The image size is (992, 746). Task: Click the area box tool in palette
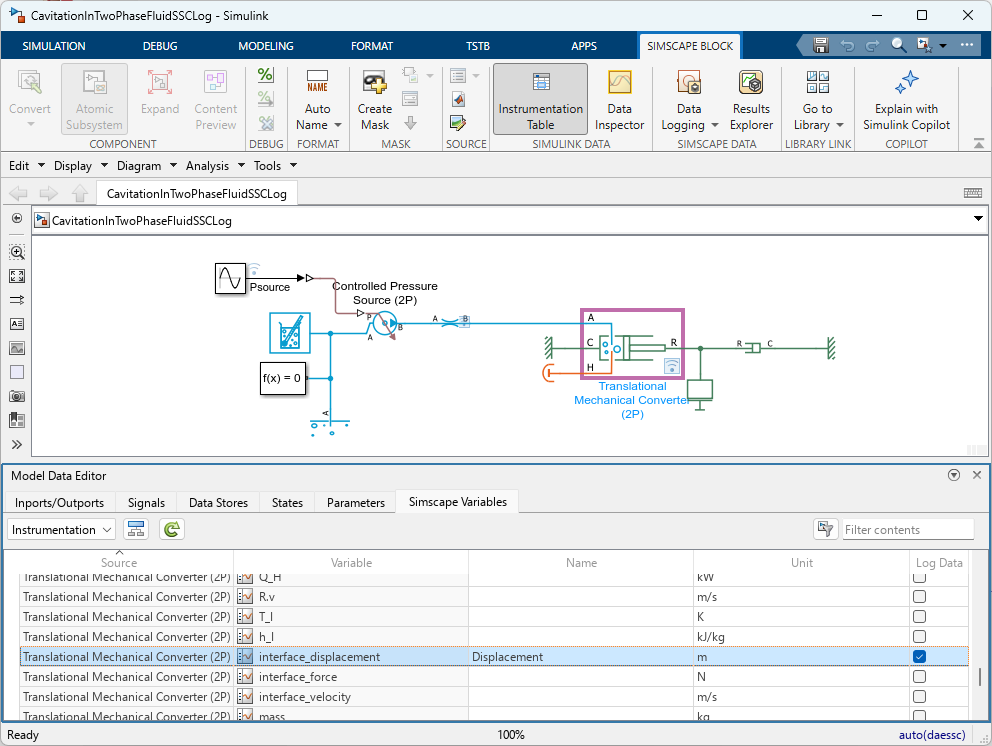click(17, 372)
